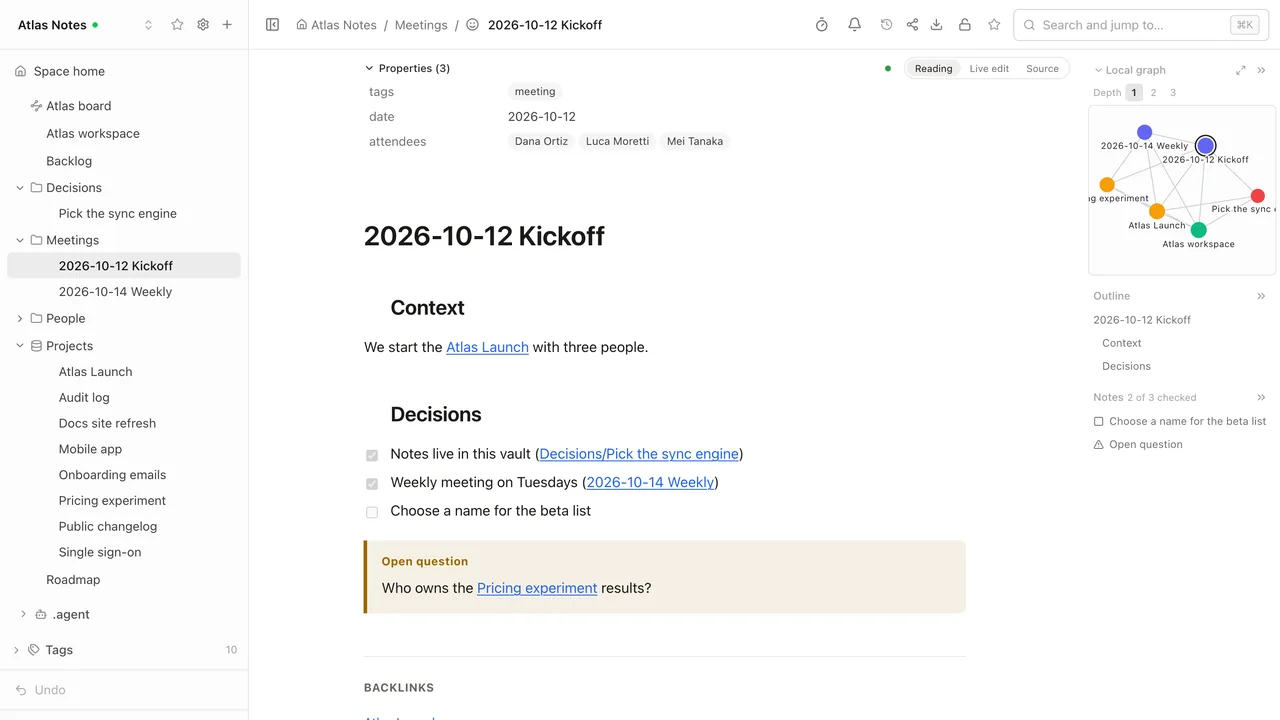Switch to Source view tab
Viewport: 1280px width, 720px height.
pyautogui.click(x=1042, y=69)
